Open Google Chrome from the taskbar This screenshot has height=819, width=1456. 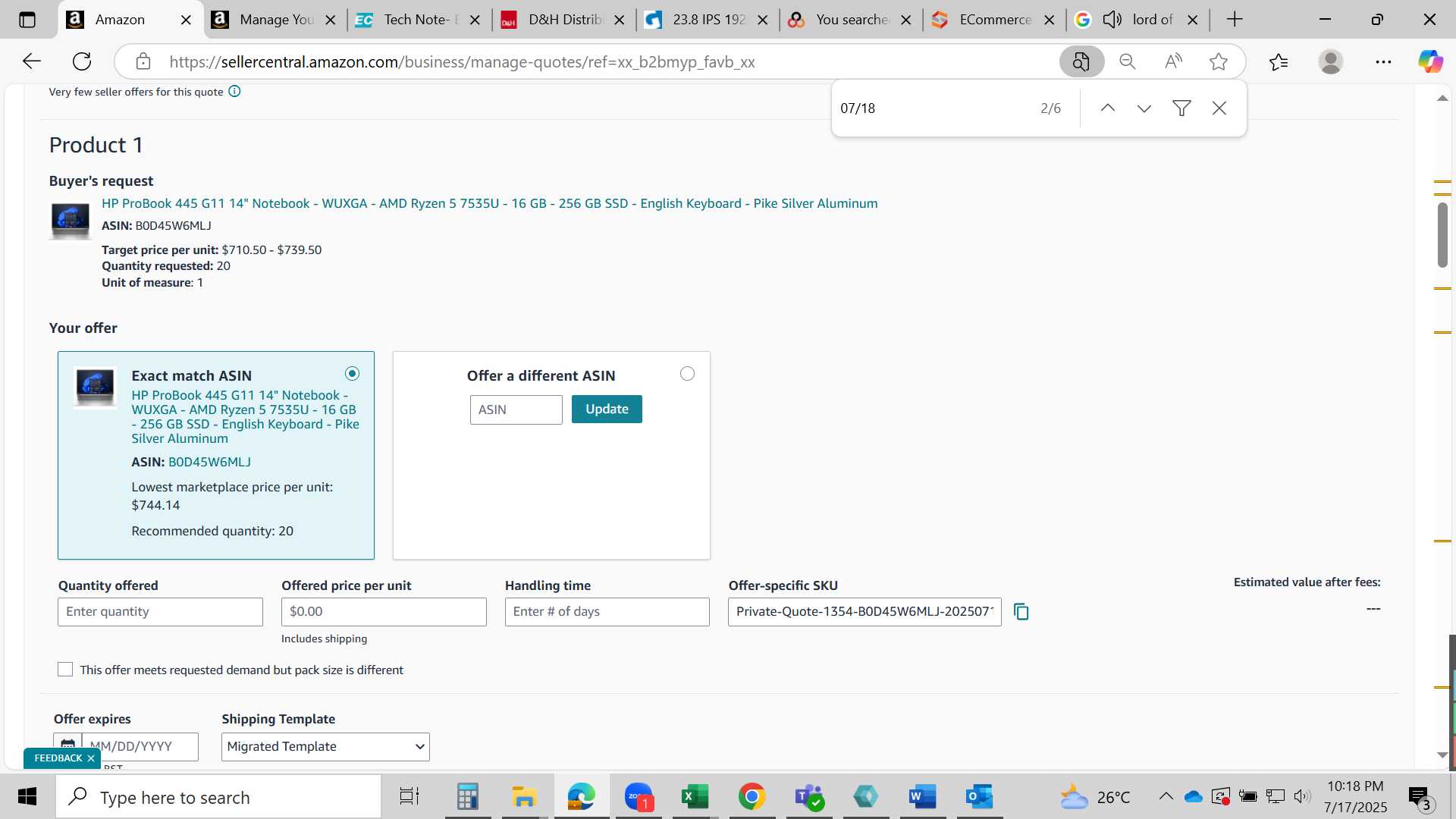[x=752, y=797]
